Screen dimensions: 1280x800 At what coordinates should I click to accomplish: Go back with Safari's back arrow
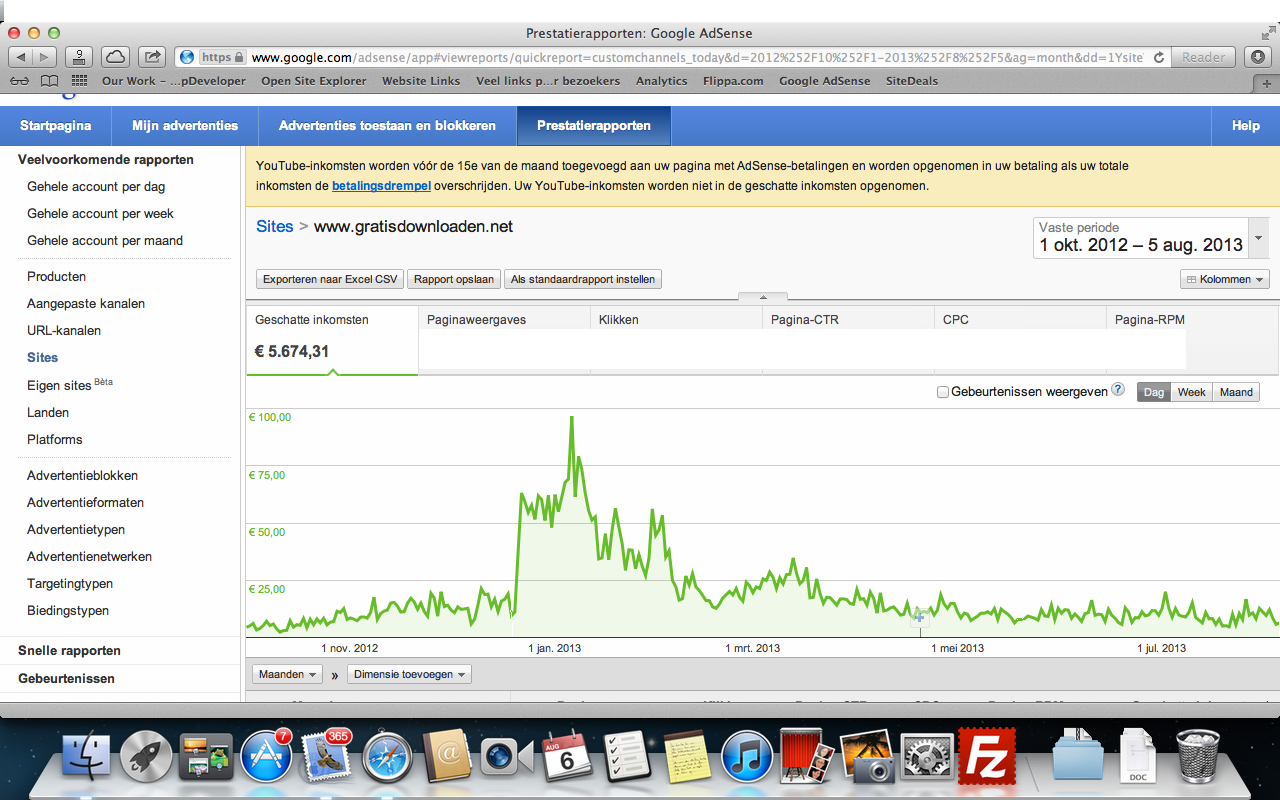point(22,57)
